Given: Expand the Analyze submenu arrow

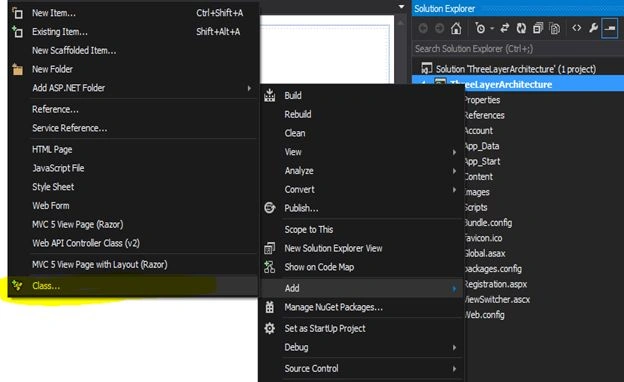Looking at the screenshot, I should coord(454,171).
